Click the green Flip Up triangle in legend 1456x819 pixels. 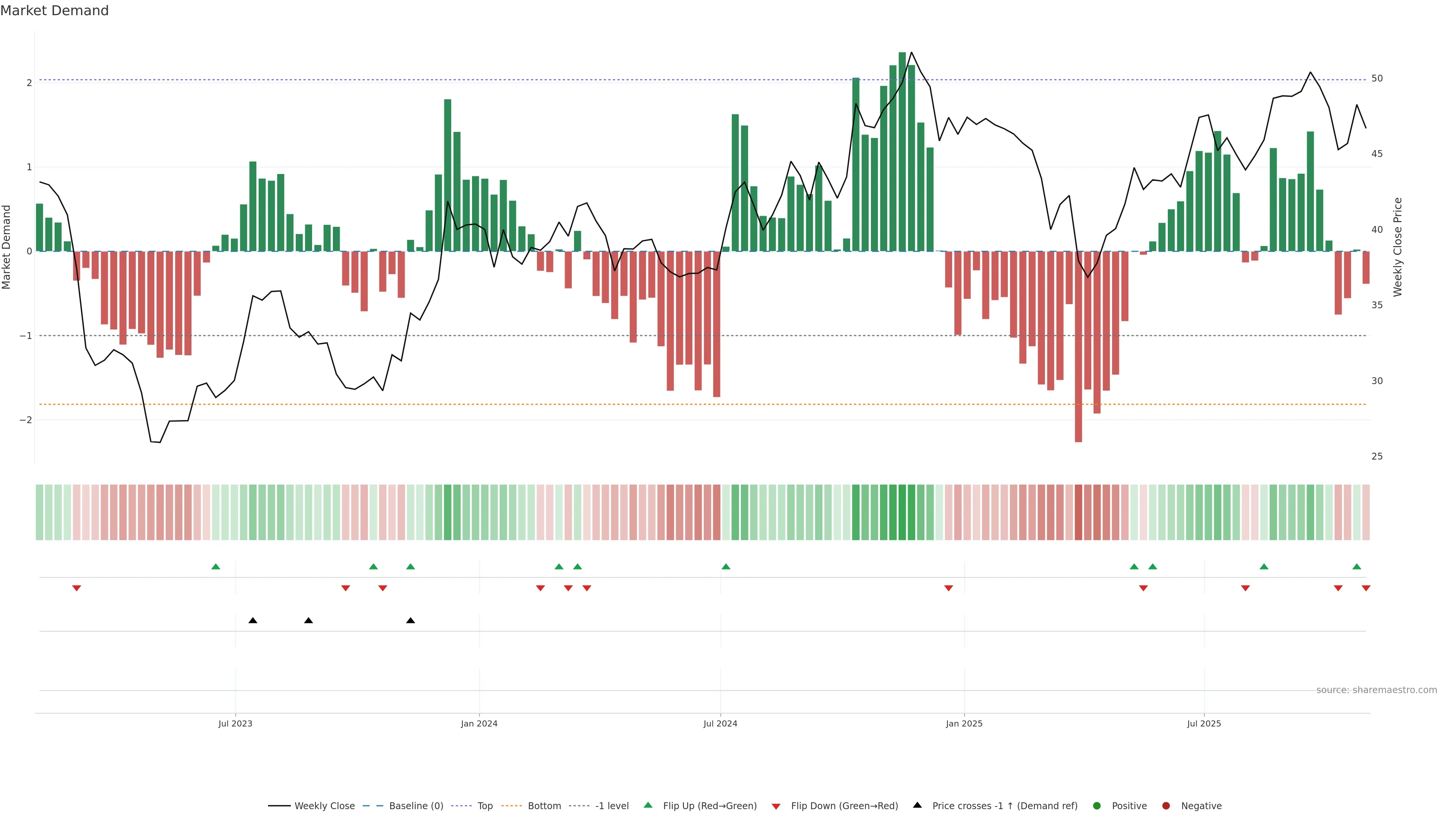point(648,805)
